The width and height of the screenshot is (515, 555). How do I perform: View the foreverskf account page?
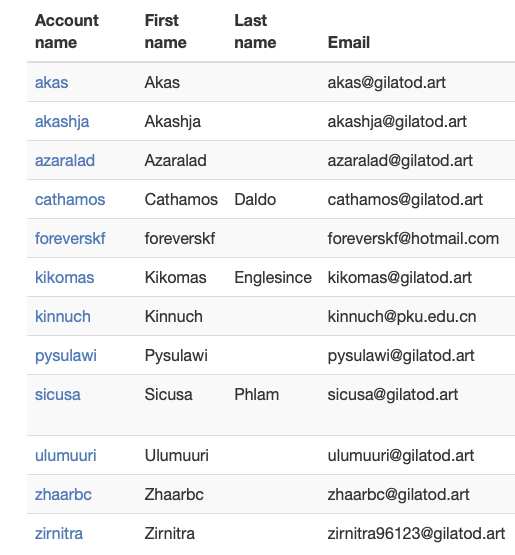(x=70, y=239)
